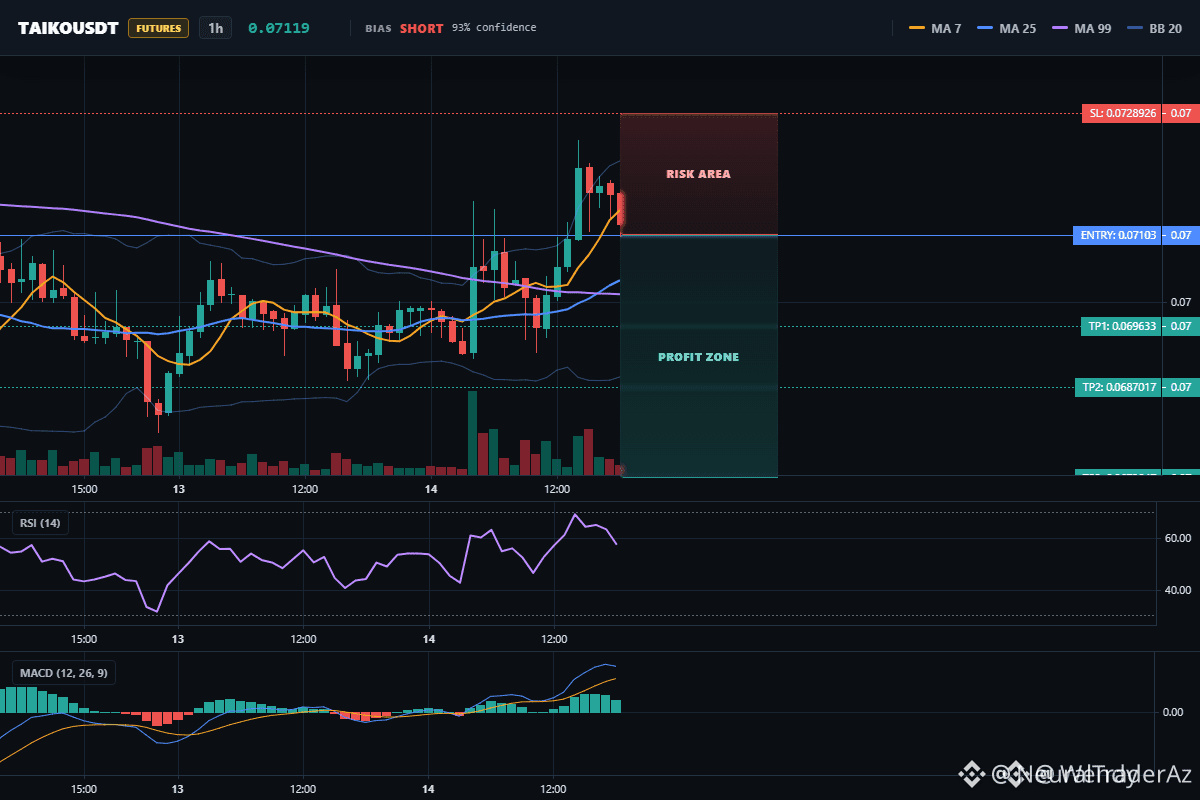The image size is (1200, 800).
Task: Click the 0.07119 current price value
Action: click(278, 28)
